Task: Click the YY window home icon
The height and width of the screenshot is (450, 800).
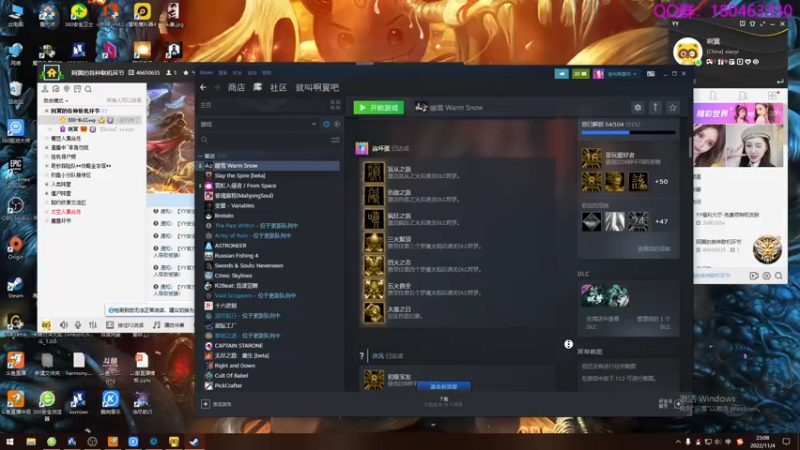Action: pyautogui.click(x=52, y=73)
